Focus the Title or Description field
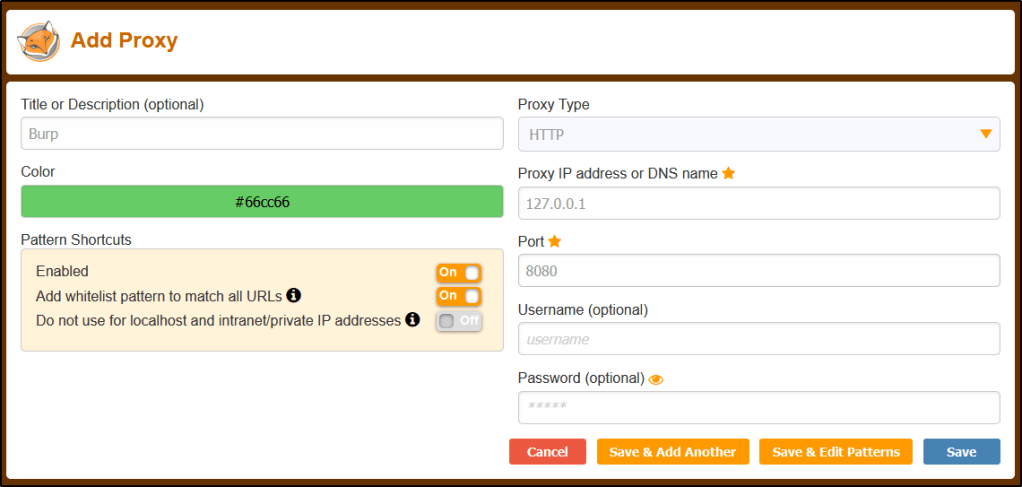The height and width of the screenshot is (487, 1022). coord(262,134)
